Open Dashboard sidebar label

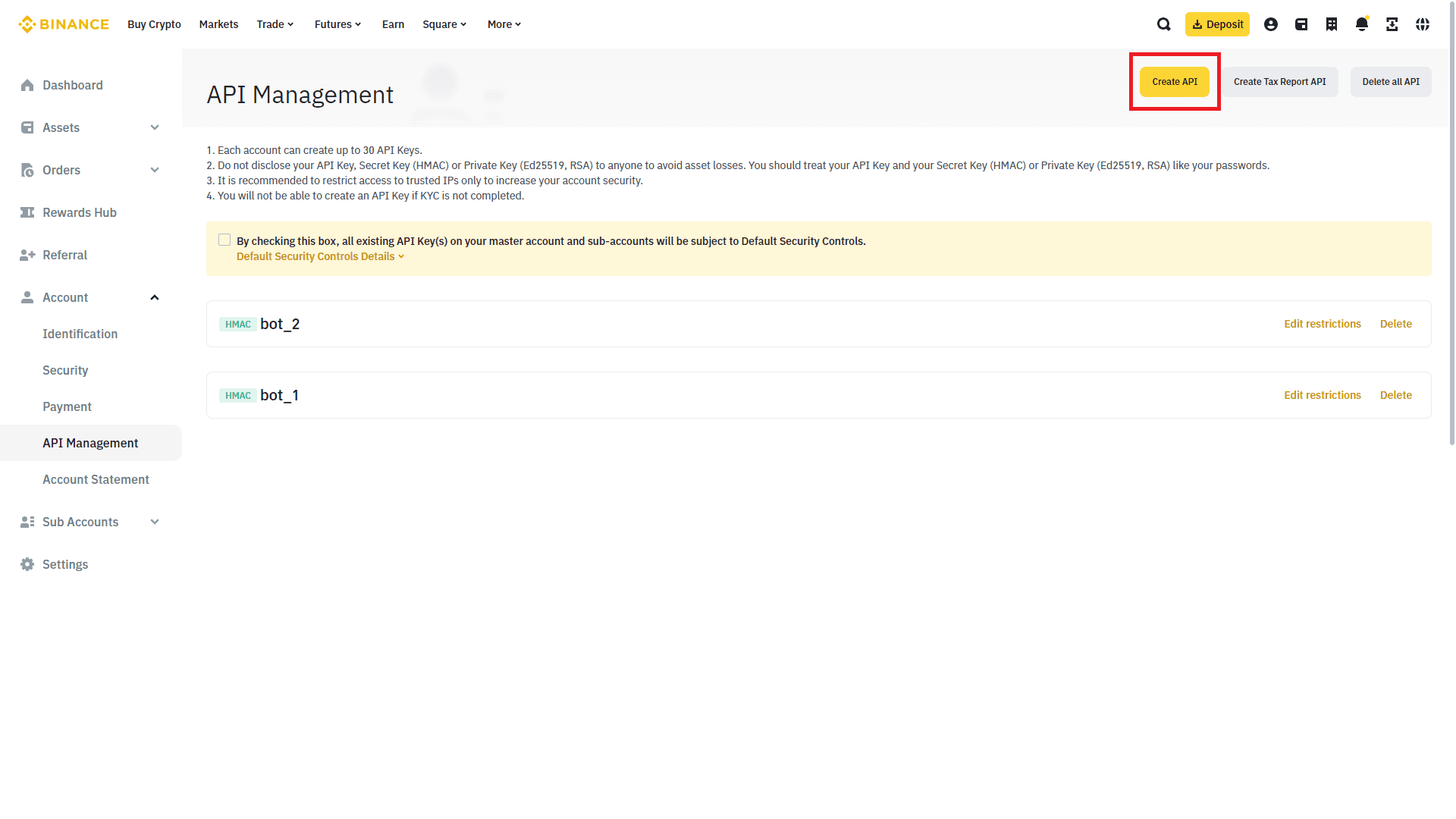pos(73,85)
